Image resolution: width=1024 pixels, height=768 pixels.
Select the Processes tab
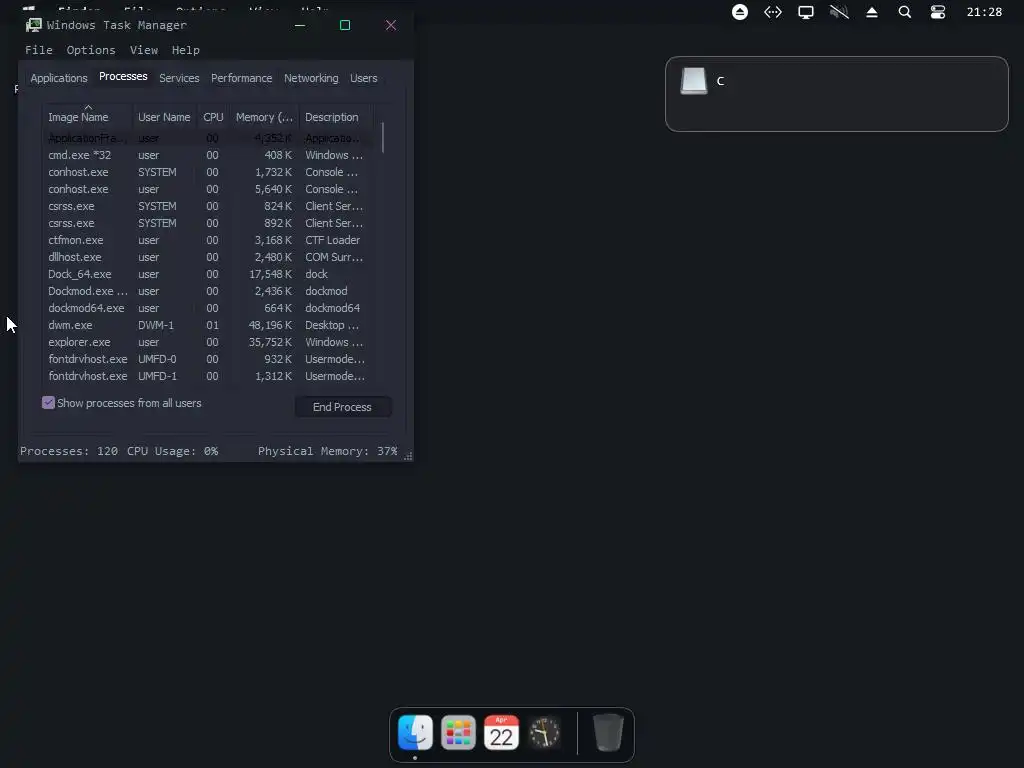click(123, 76)
